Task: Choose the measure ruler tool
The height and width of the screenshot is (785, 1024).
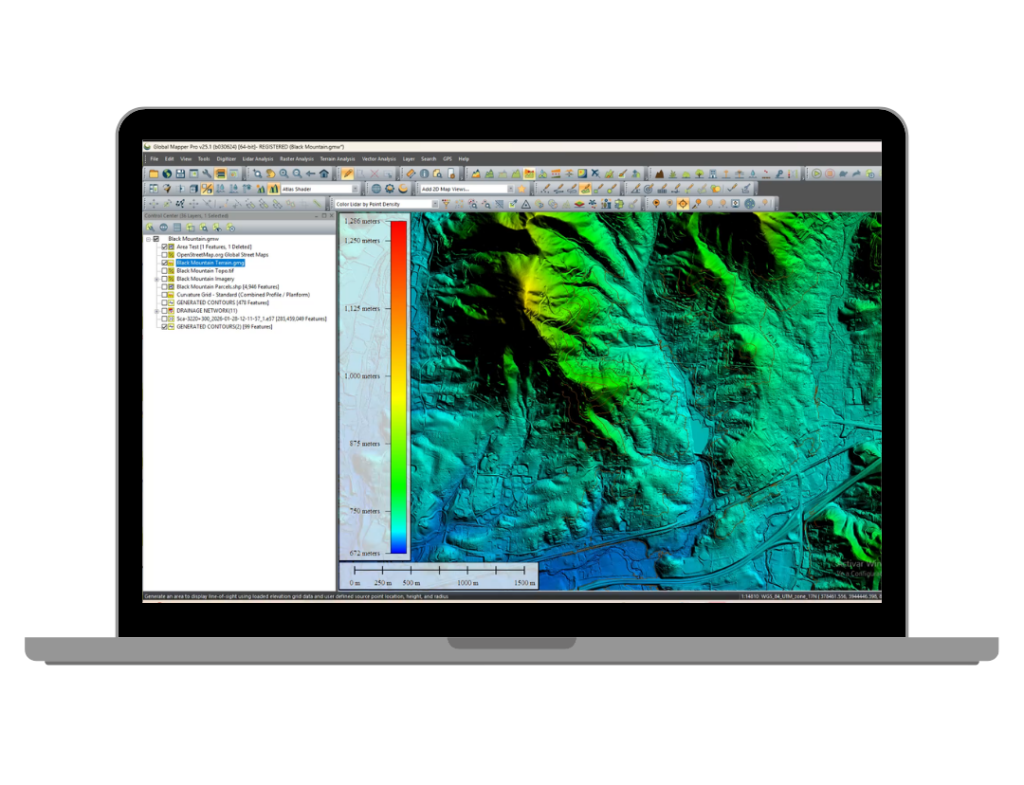Action: [411, 174]
